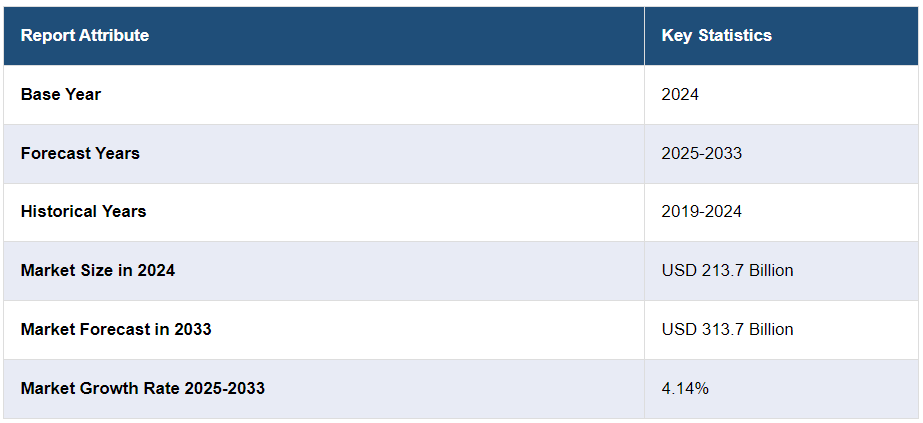Screen dimensions: 923x423
Task: Select the Forecast Years label cell
Action: click(x=80, y=153)
